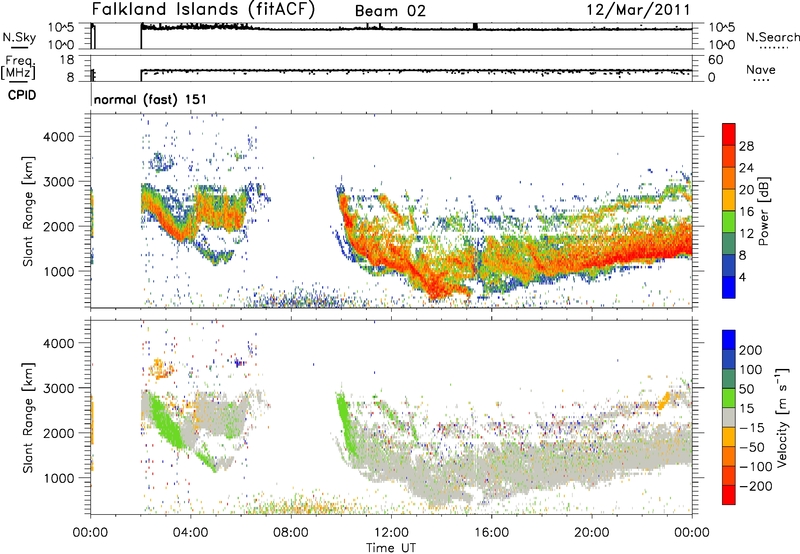The height and width of the screenshot is (554, 800).
Task: Click 'normal (fast) 151' text
Action: pos(151,99)
